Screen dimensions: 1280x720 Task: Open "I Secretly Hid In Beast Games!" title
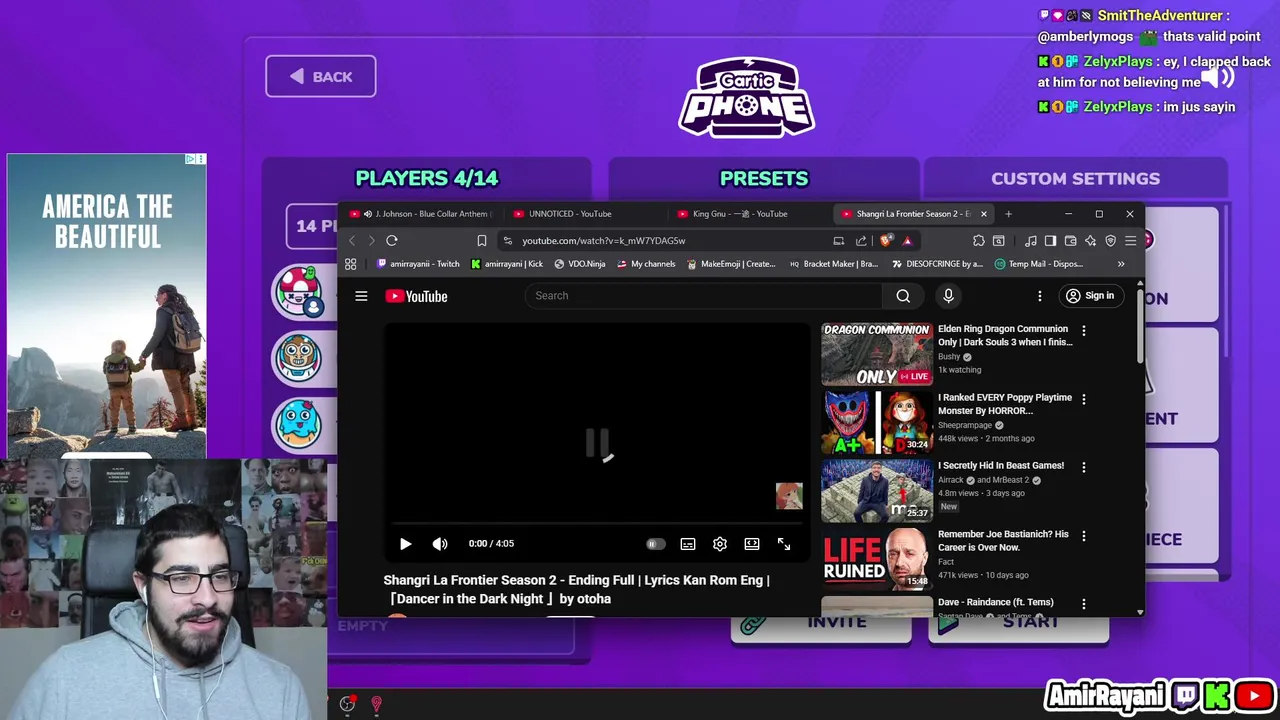pyautogui.click(x=1001, y=466)
